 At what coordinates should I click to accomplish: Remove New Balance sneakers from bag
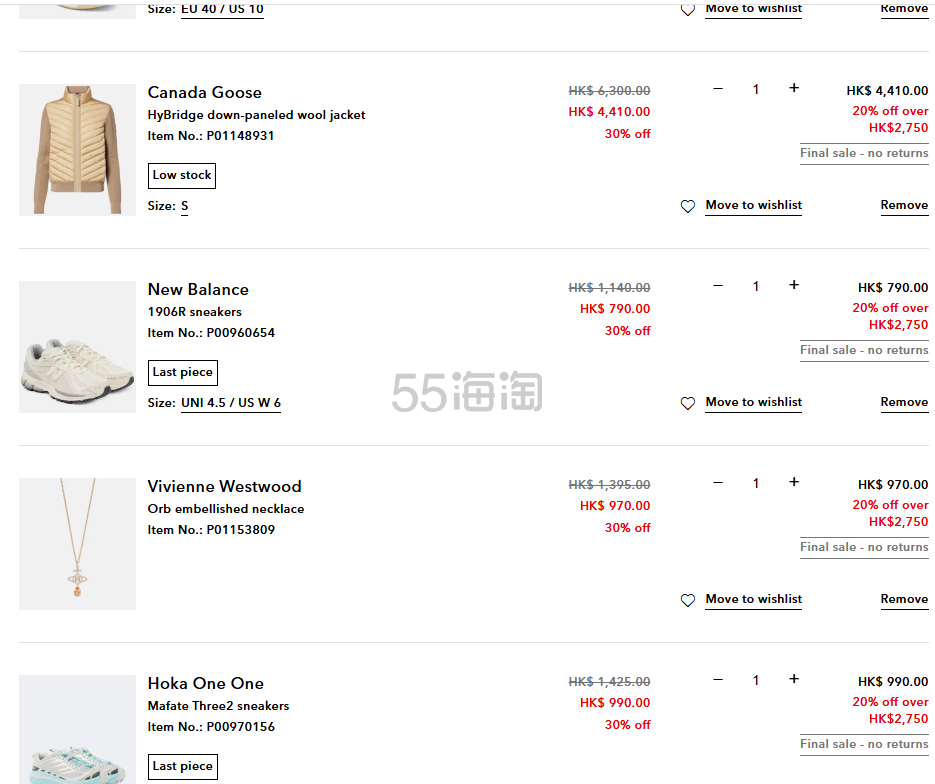point(904,402)
